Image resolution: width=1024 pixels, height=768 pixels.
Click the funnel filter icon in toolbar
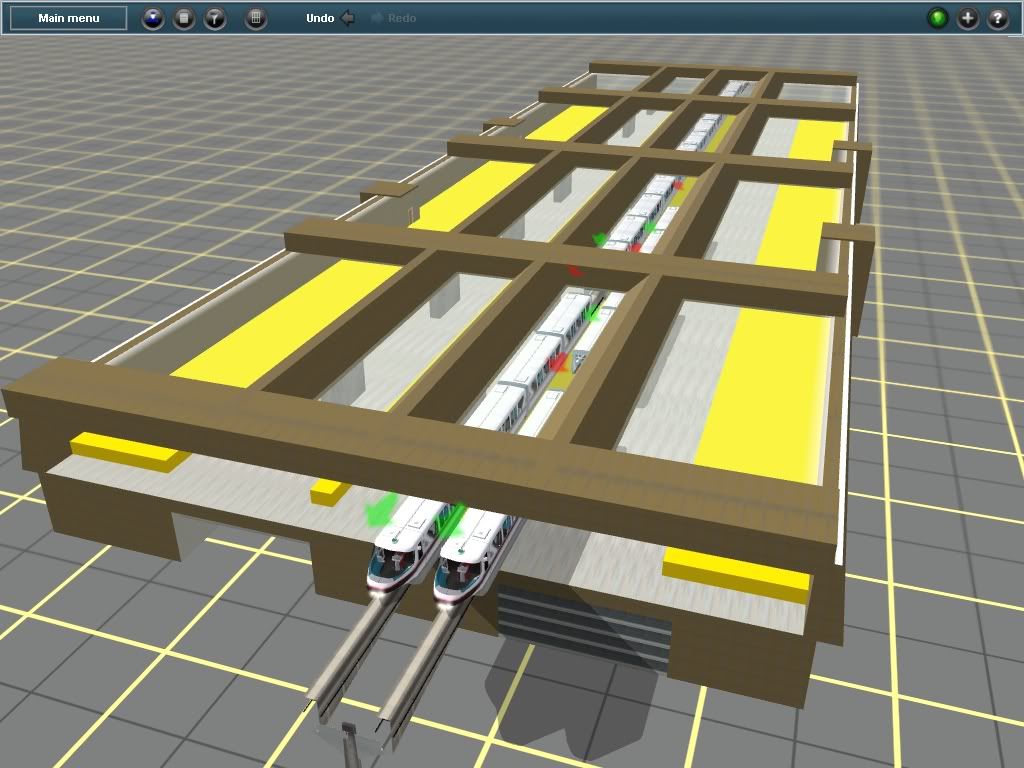(x=215, y=18)
